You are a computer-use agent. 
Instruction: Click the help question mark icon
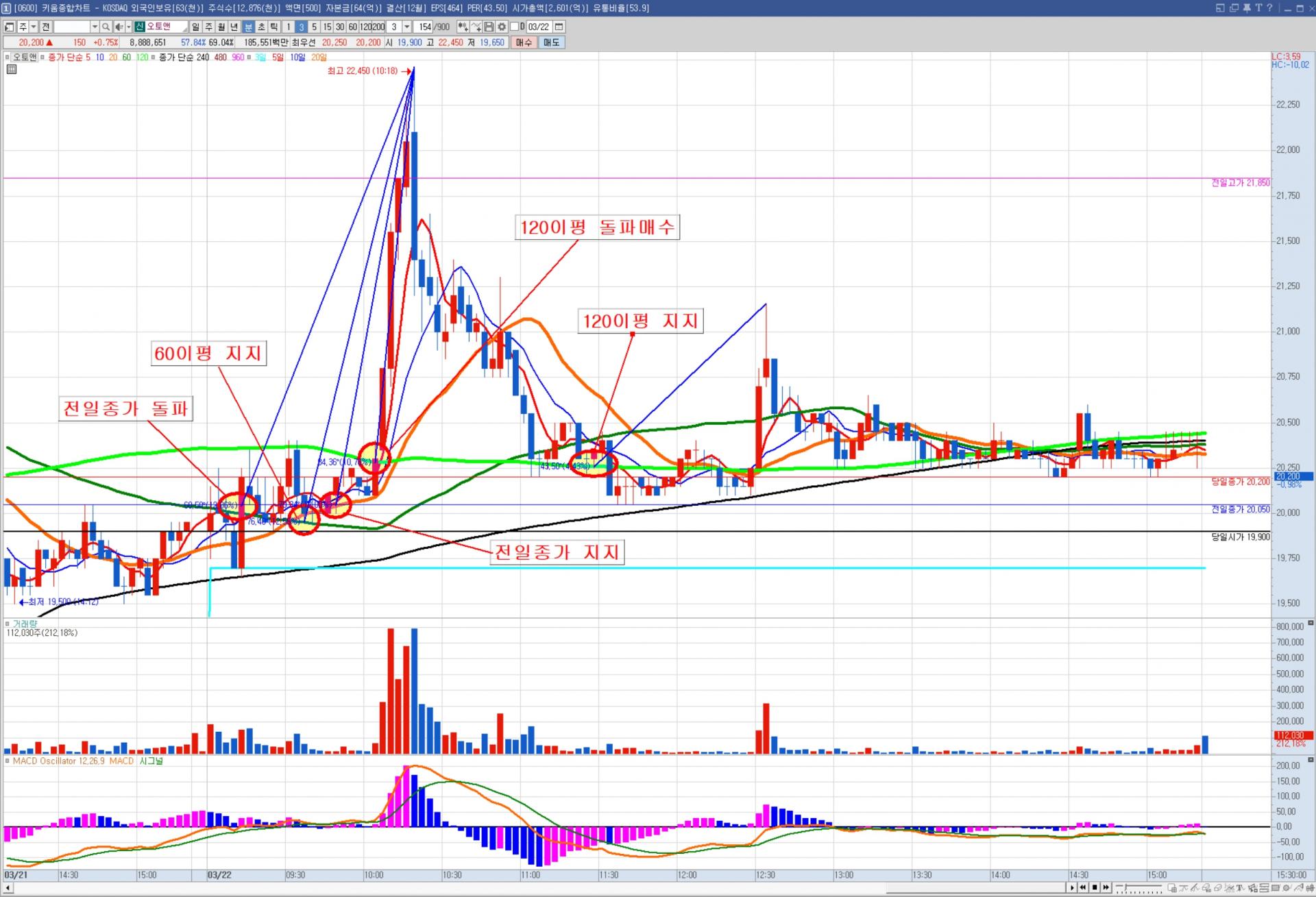(1269, 8)
